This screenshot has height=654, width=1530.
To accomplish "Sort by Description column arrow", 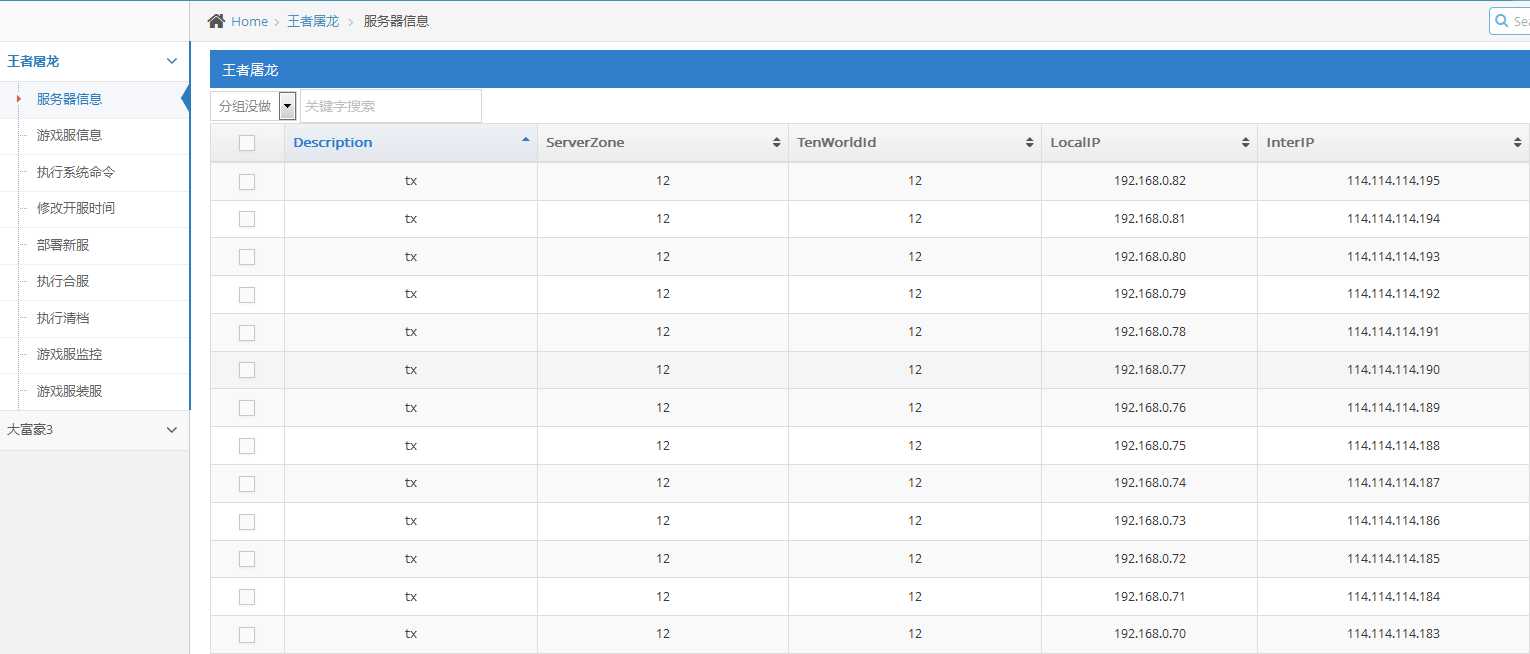I will [526, 141].
